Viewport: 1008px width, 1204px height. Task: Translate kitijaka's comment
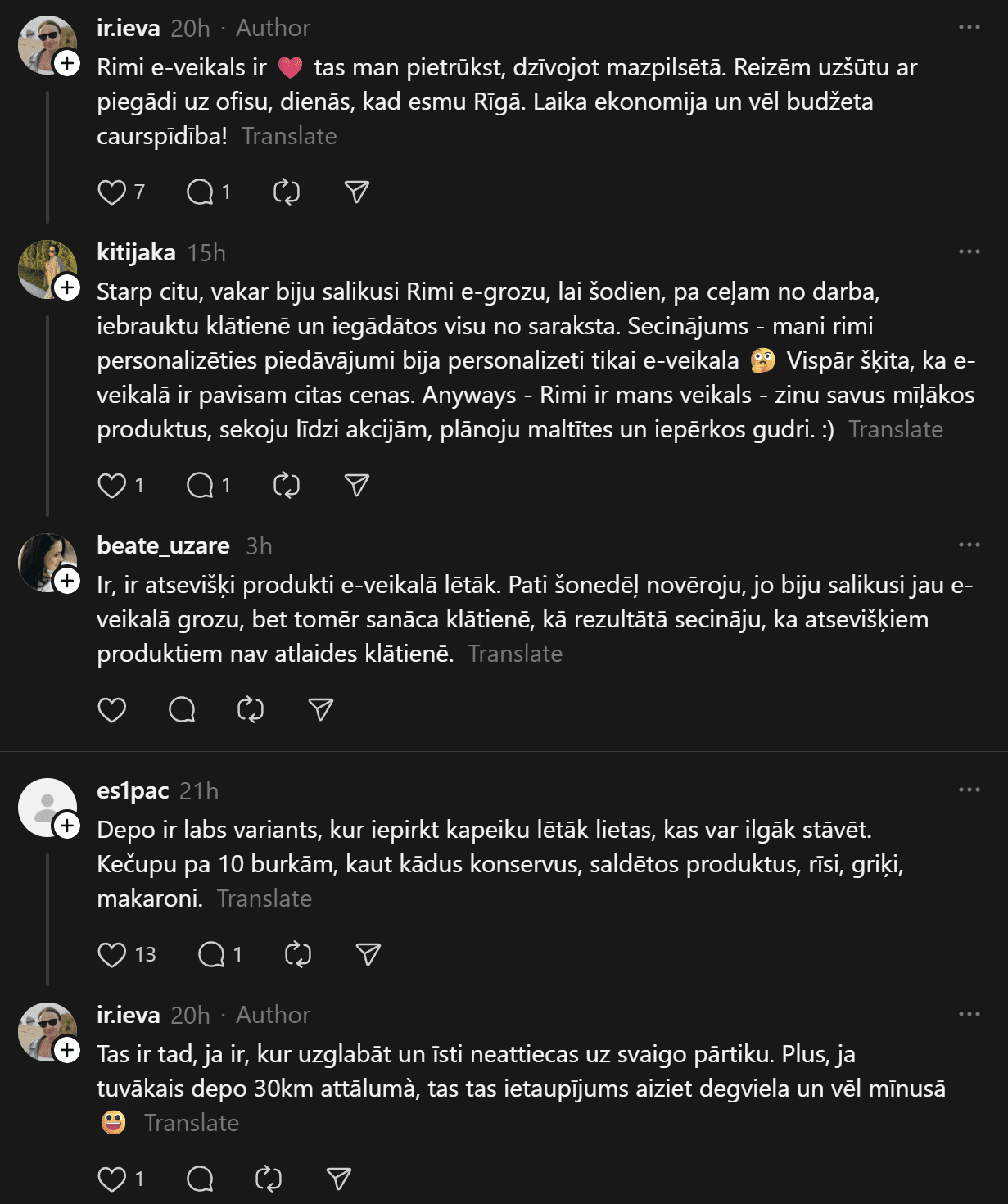pyautogui.click(x=895, y=429)
